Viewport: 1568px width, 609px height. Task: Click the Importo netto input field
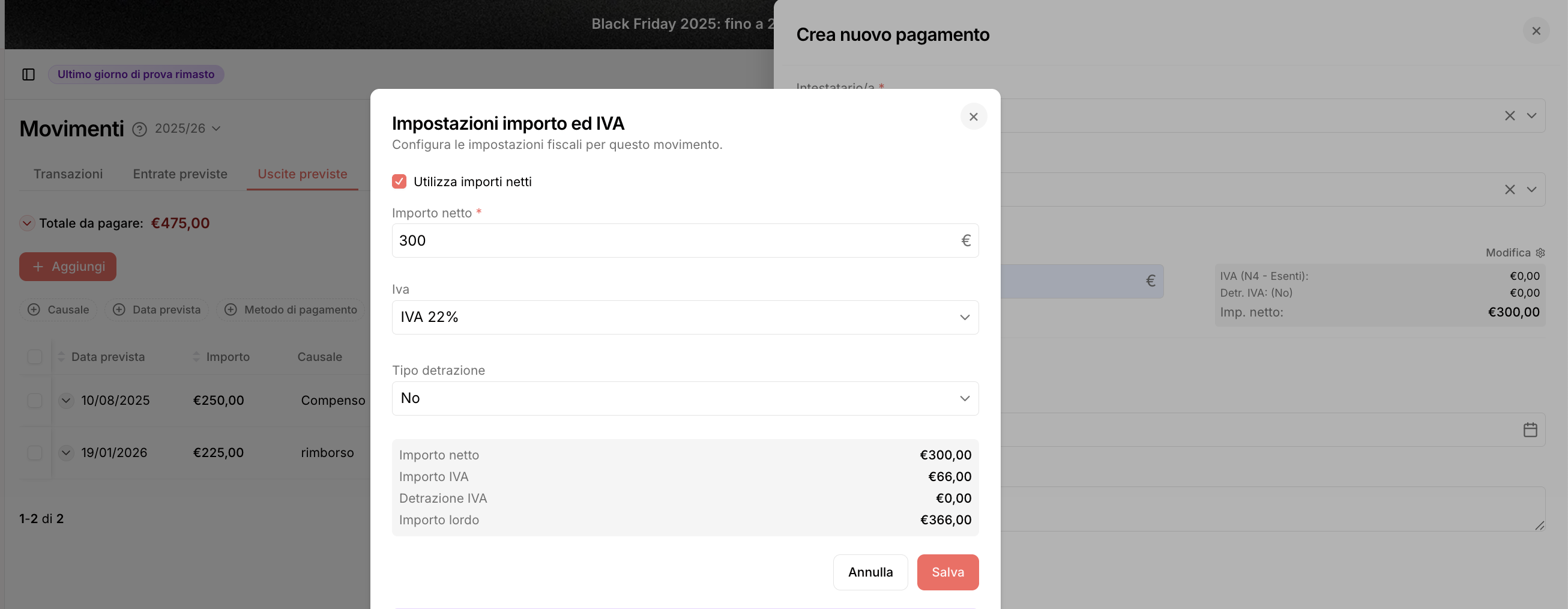[x=685, y=241]
